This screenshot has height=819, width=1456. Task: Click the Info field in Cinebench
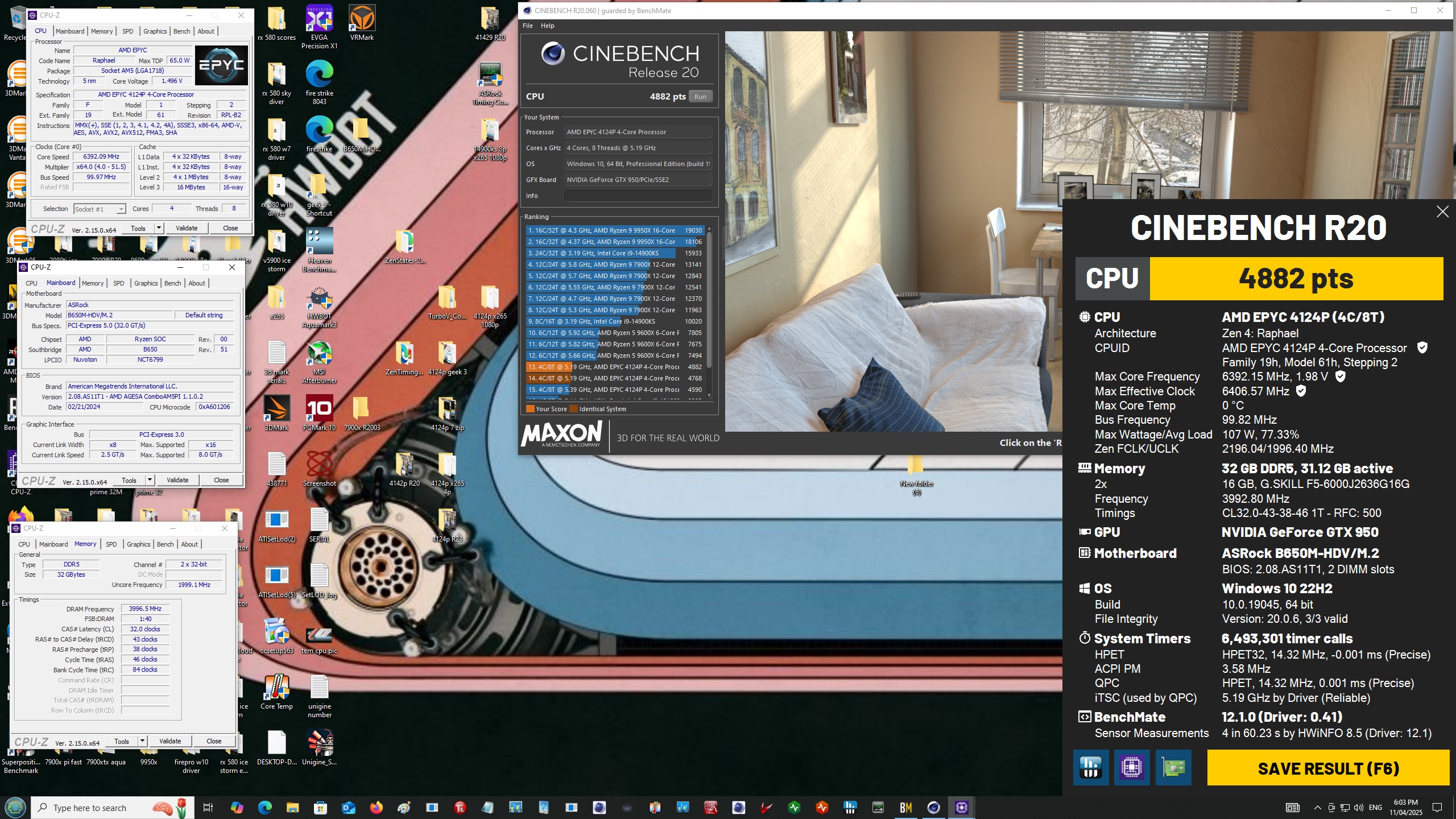click(638, 196)
